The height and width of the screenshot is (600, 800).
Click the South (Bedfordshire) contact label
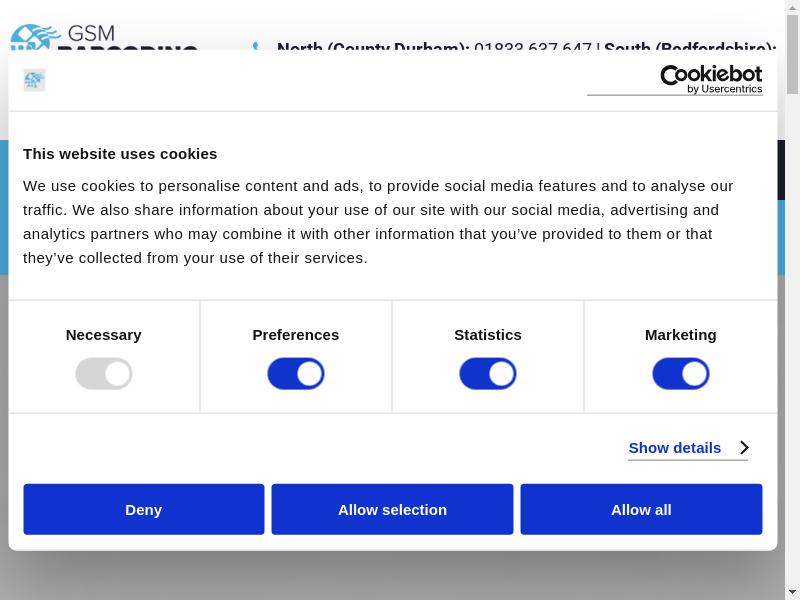click(x=688, y=47)
